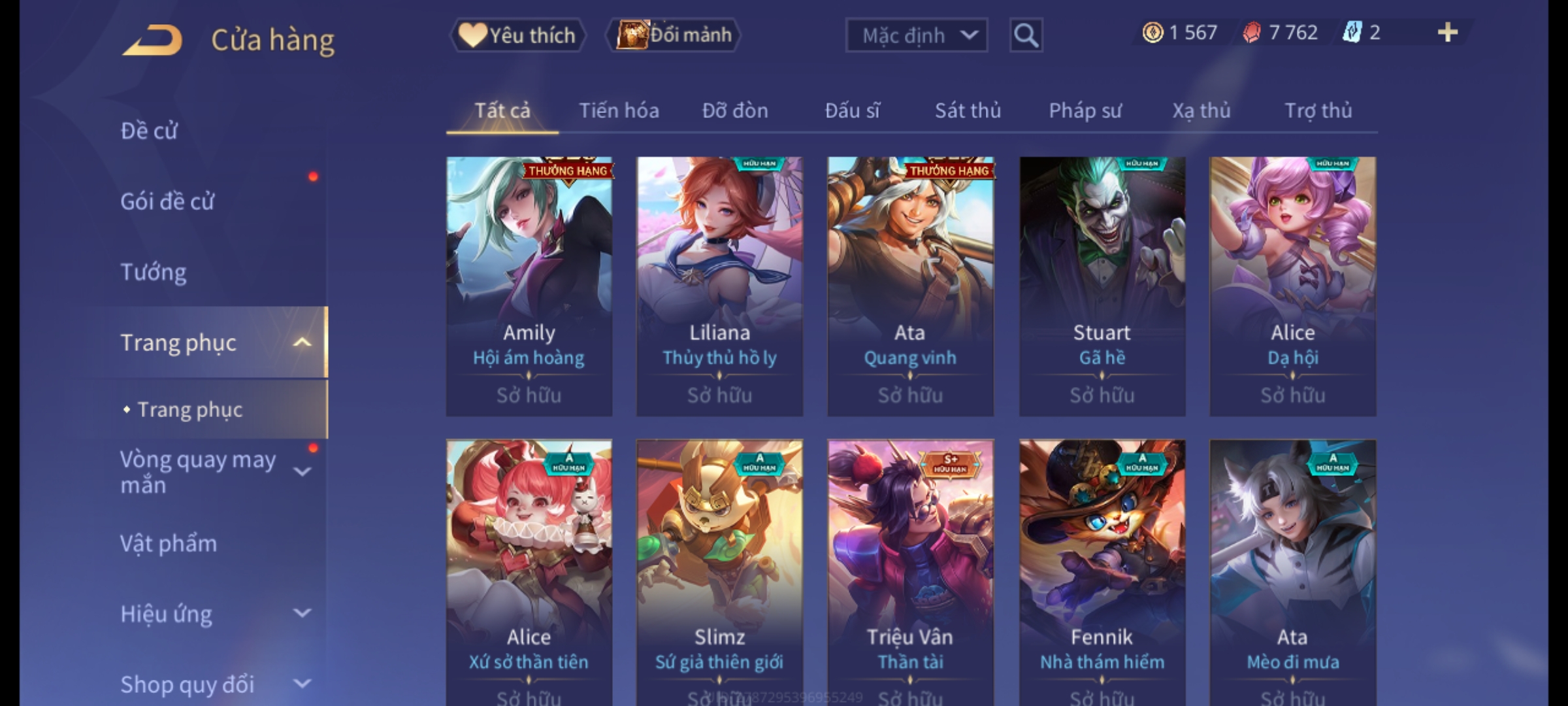
Task: Click the plus icon to add currency
Action: click(1447, 32)
